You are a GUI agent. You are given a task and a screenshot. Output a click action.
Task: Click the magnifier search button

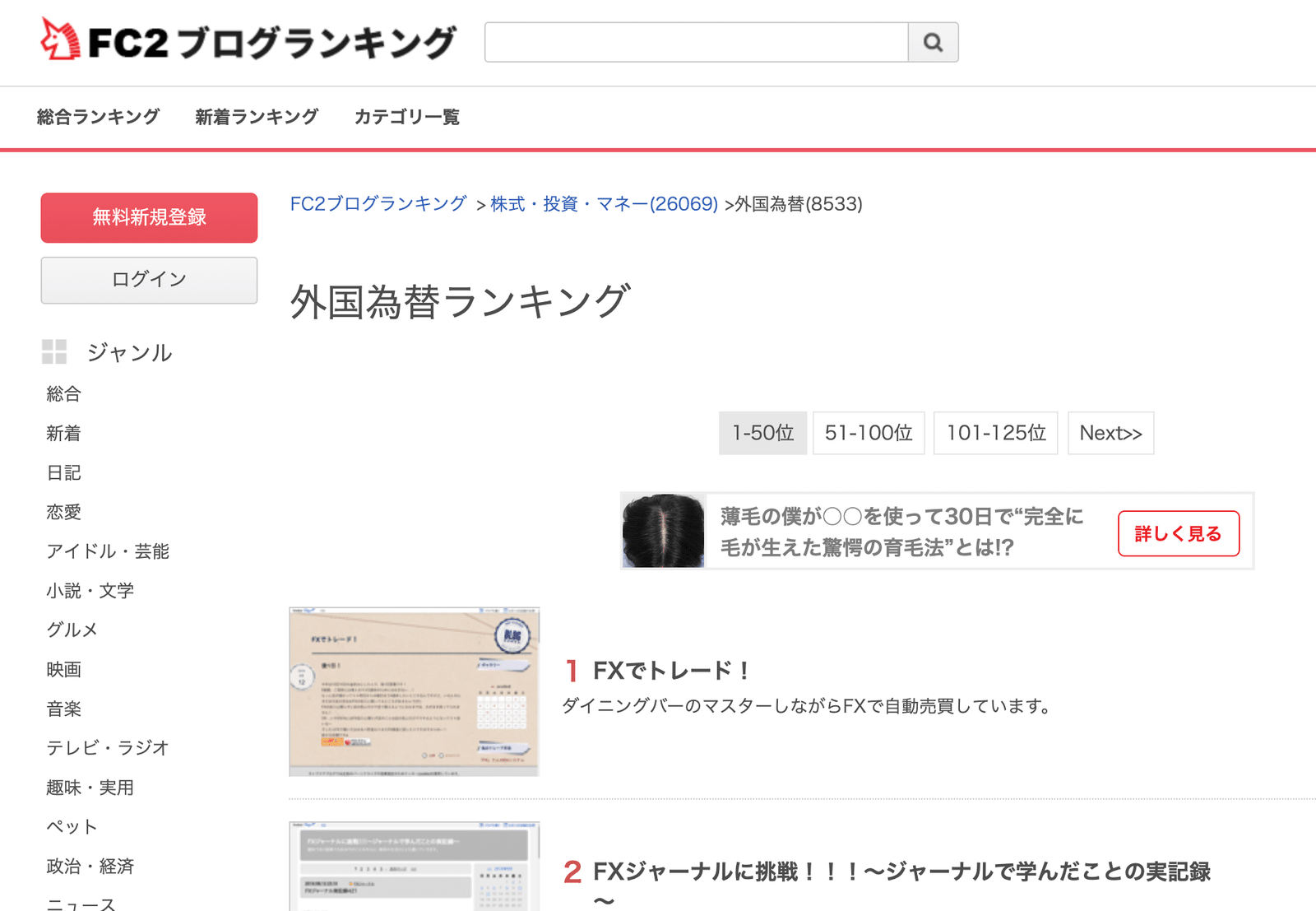(933, 42)
